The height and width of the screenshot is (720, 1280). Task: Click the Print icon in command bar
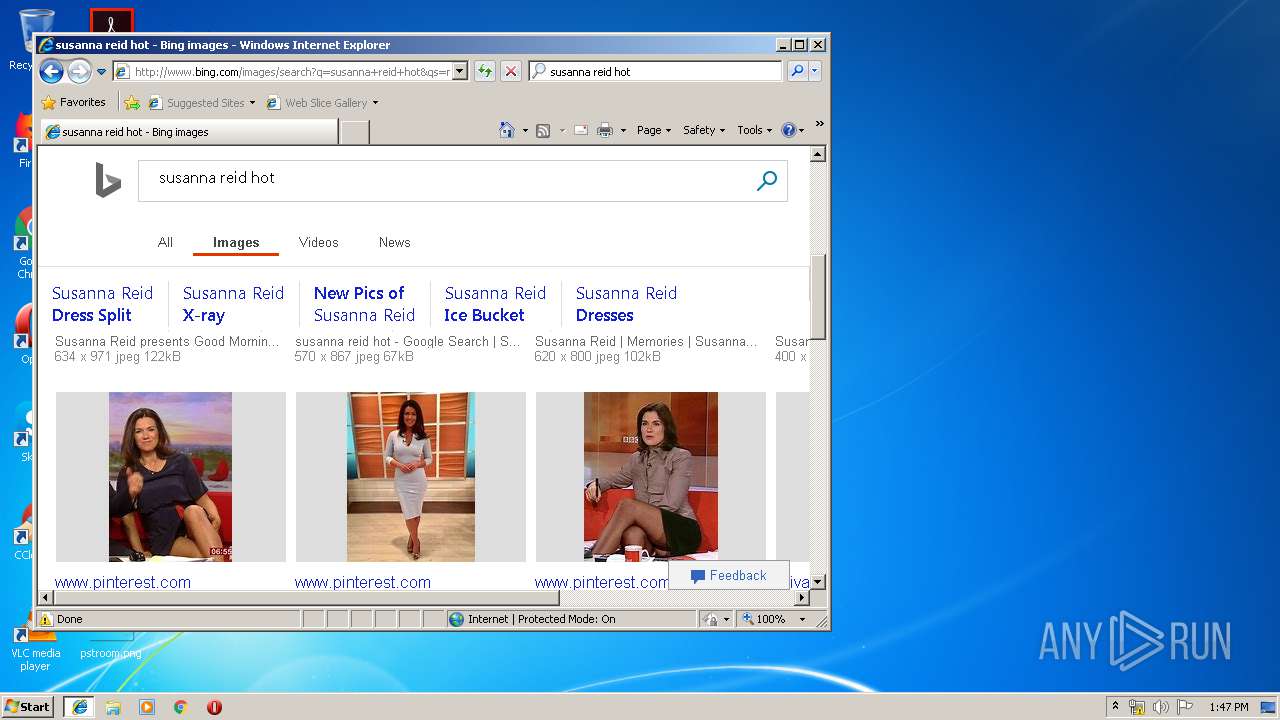coord(605,130)
